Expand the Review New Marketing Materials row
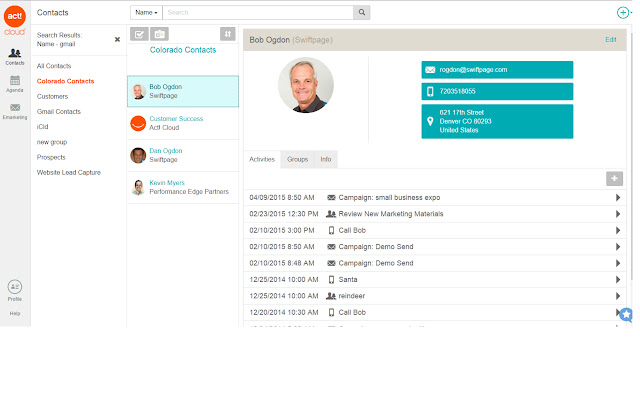 [x=618, y=214]
